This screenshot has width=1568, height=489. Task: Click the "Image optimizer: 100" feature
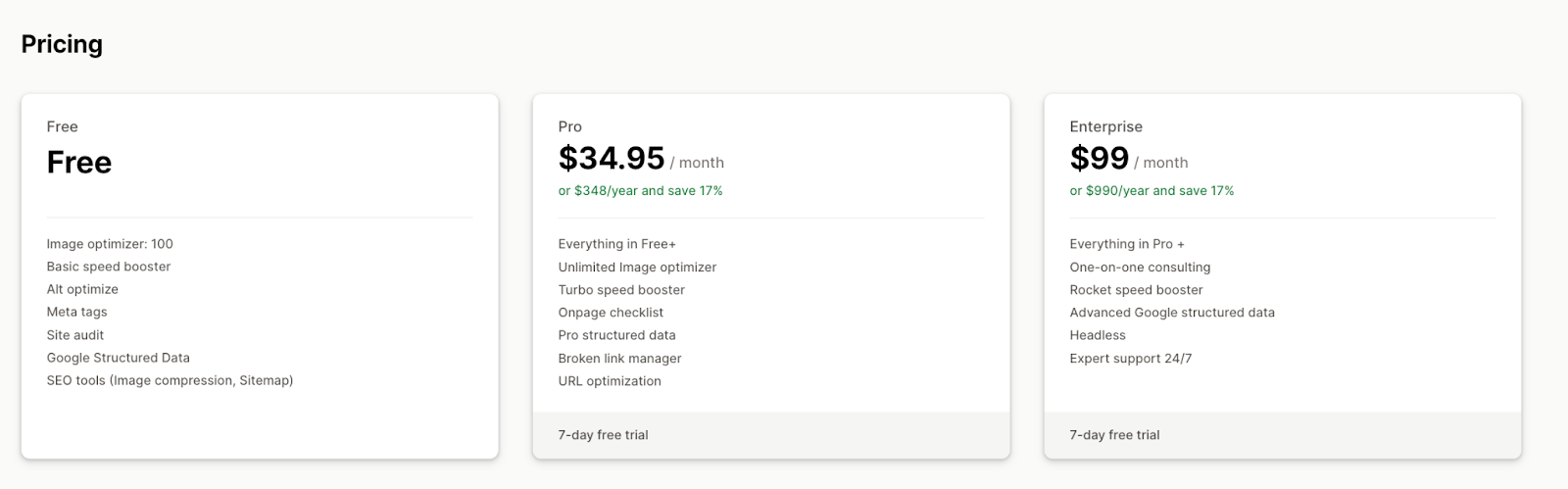pyautogui.click(x=110, y=244)
